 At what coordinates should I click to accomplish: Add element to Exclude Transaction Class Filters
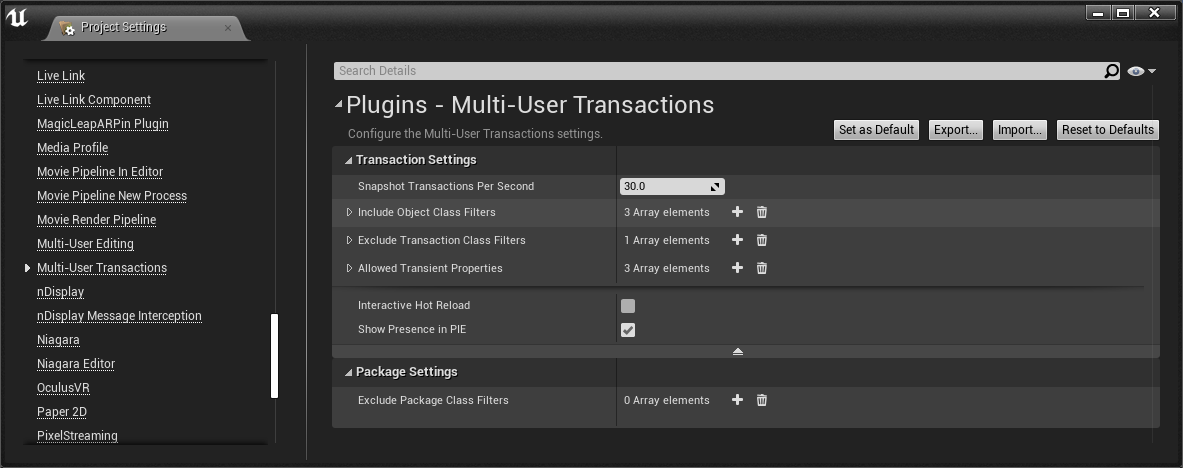737,240
